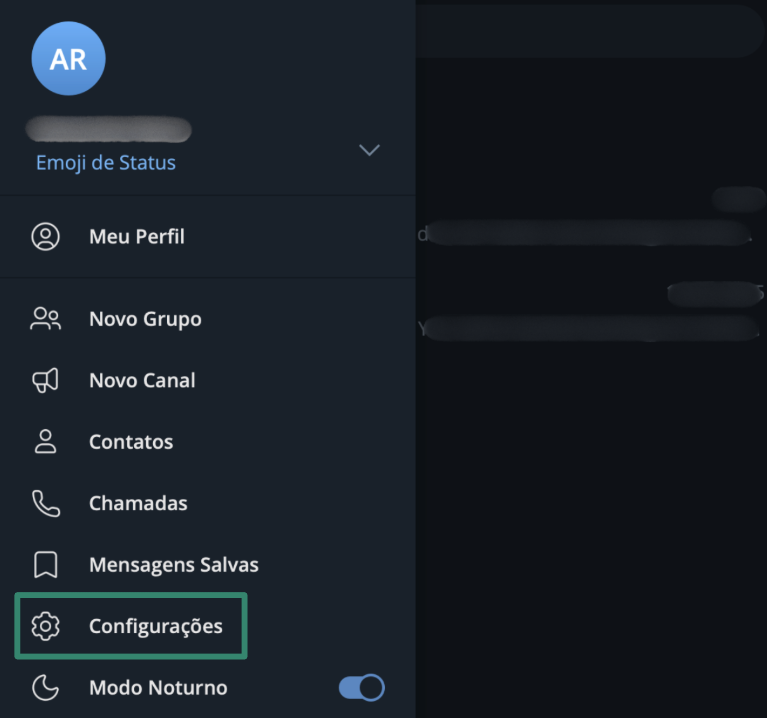This screenshot has width=767, height=718.
Task: Click the Novo Grupo people icon
Action: click(46, 319)
